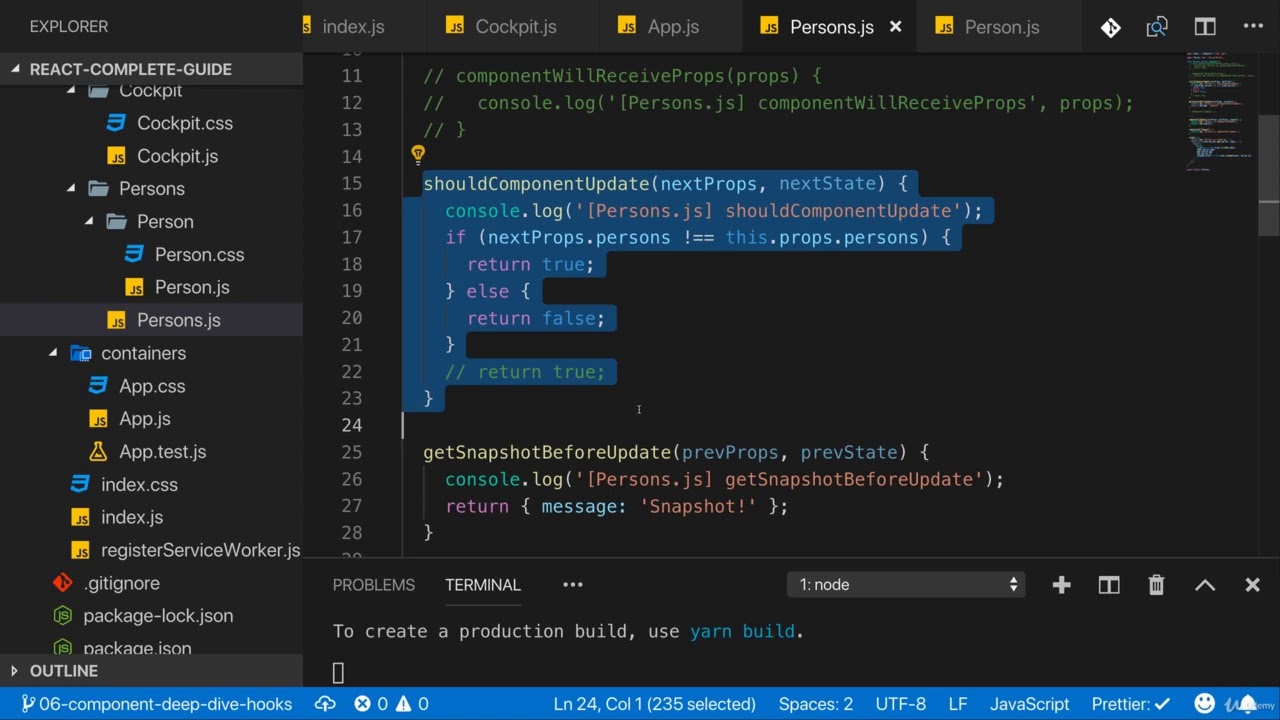Collapse the containers folder

tap(53, 353)
